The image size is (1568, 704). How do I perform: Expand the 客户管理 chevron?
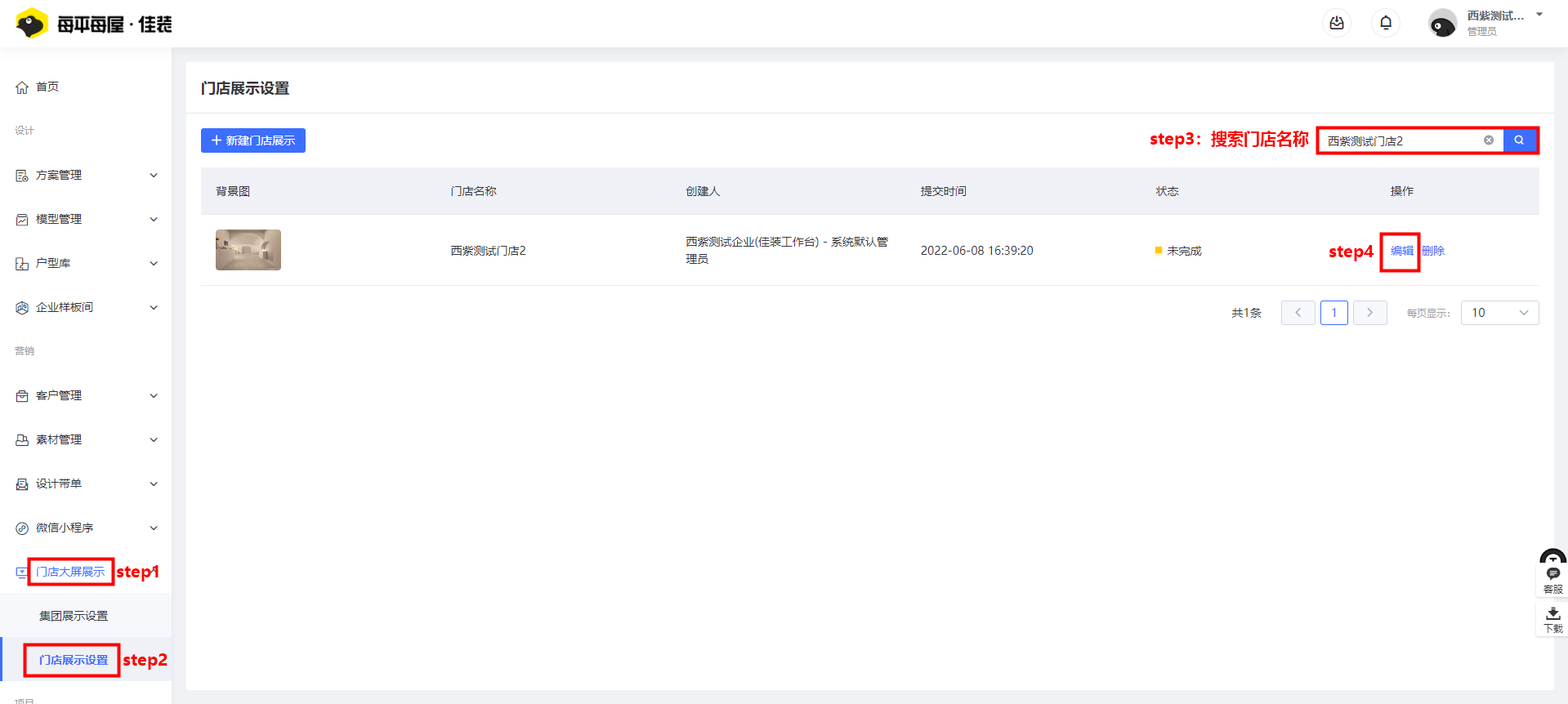(x=154, y=396)
